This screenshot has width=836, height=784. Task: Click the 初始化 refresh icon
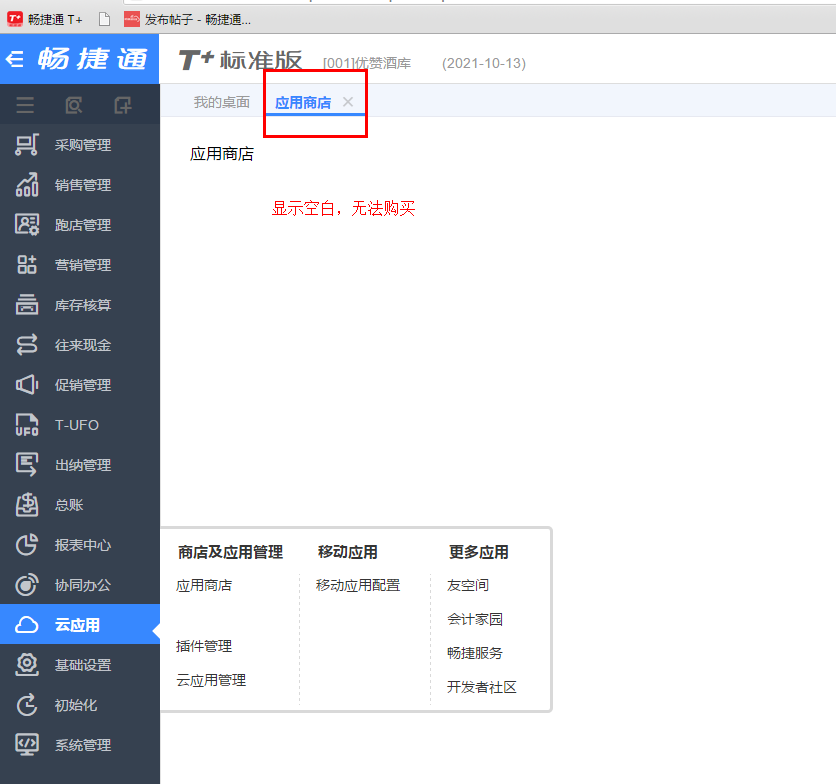pyautogui.click(x=27, y=705)
